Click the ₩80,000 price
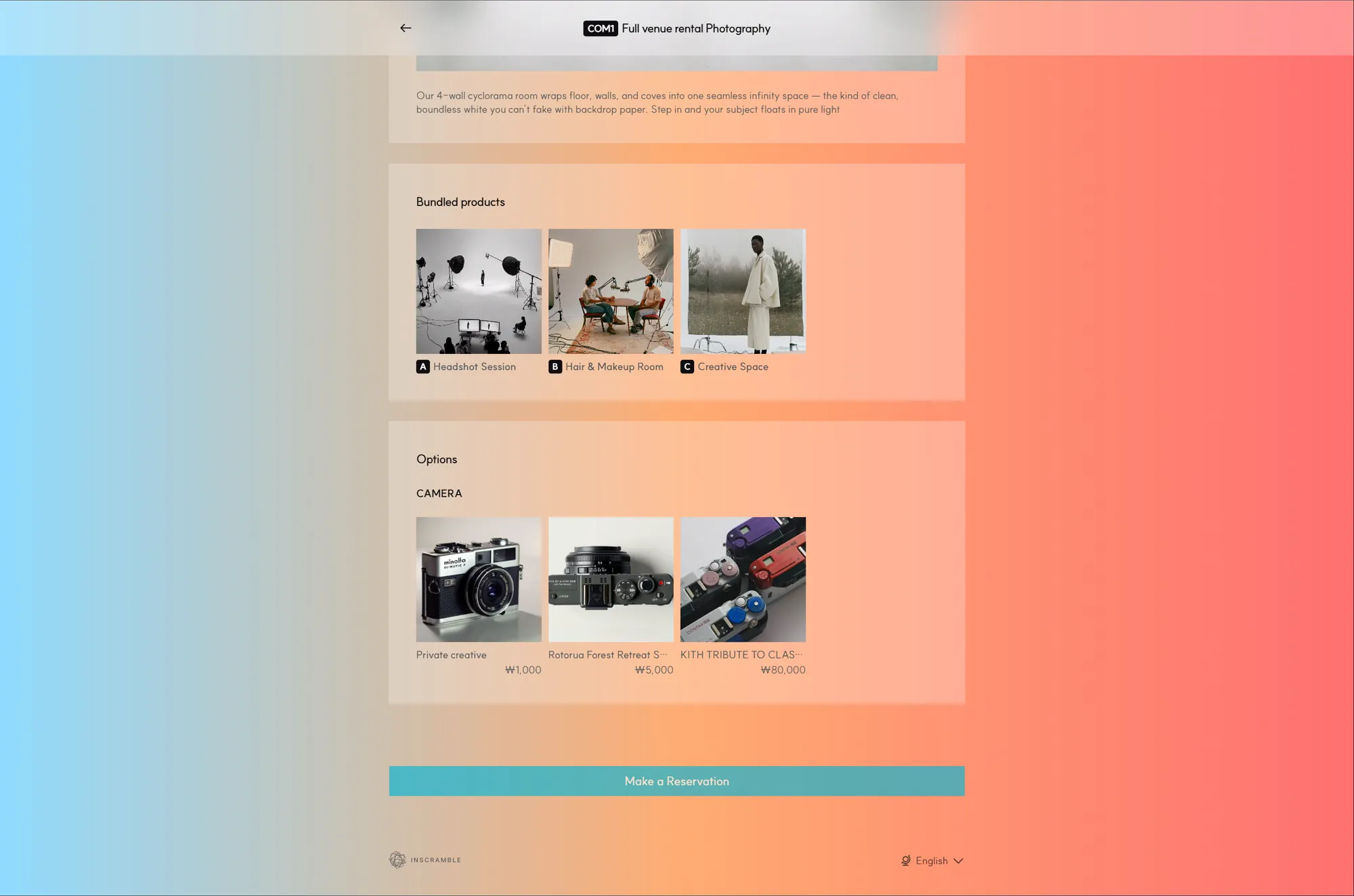Viewport: 1354px width, 896px height. tap(783, 670)
